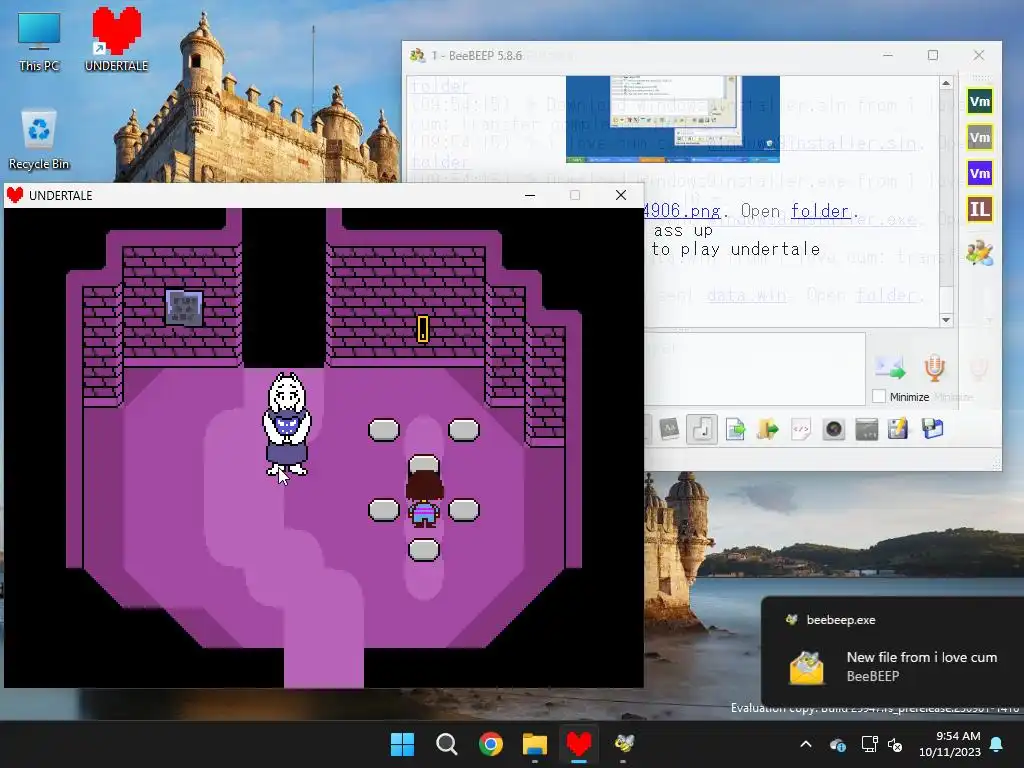Image resolution: width=1024 pixels, height=768 pixels.
Task: Click the UNDERTALE heart taskbar button
Action: (579, 744)
